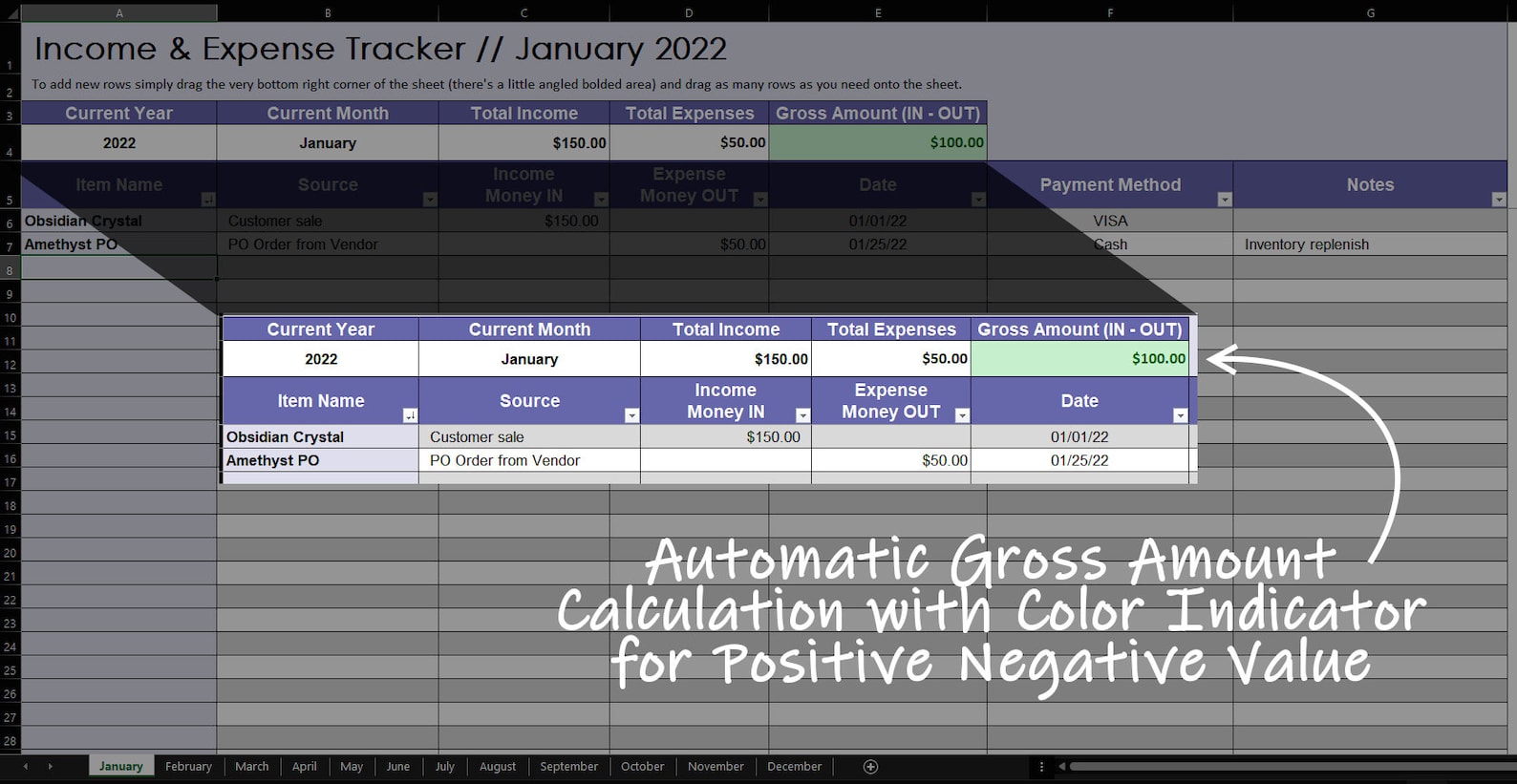Open dimmed Source filter in row 5
The height and width of the screenshot is (784, 1517).
[430, 200]
